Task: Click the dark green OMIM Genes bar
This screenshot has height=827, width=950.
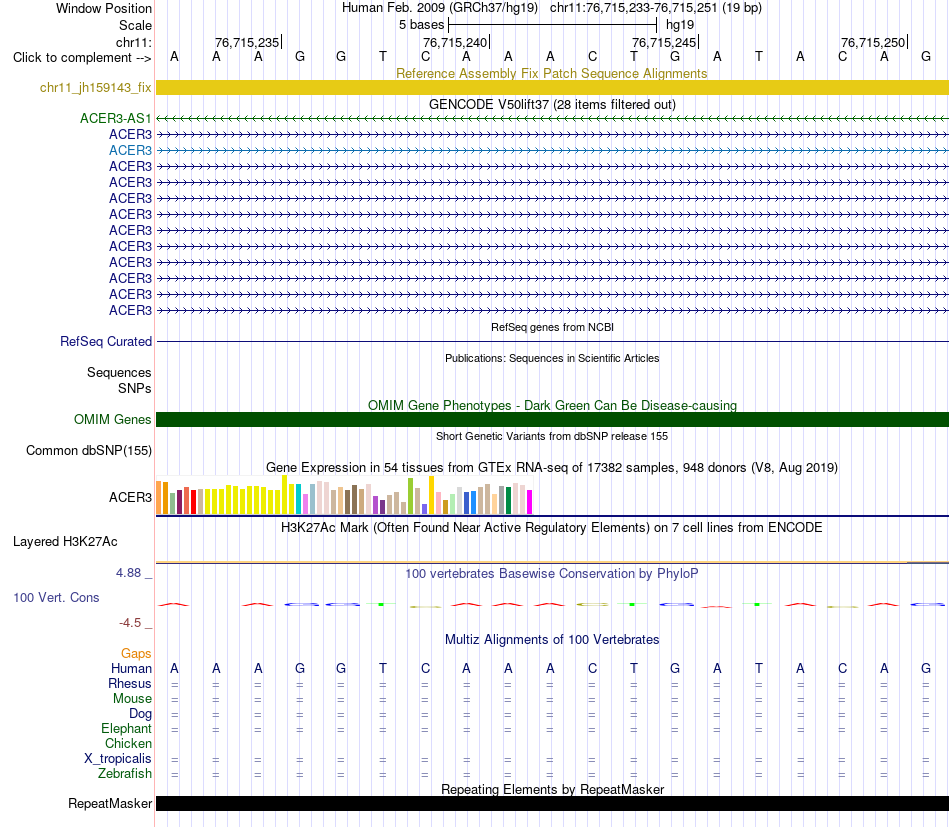Action: pos(552,419)
